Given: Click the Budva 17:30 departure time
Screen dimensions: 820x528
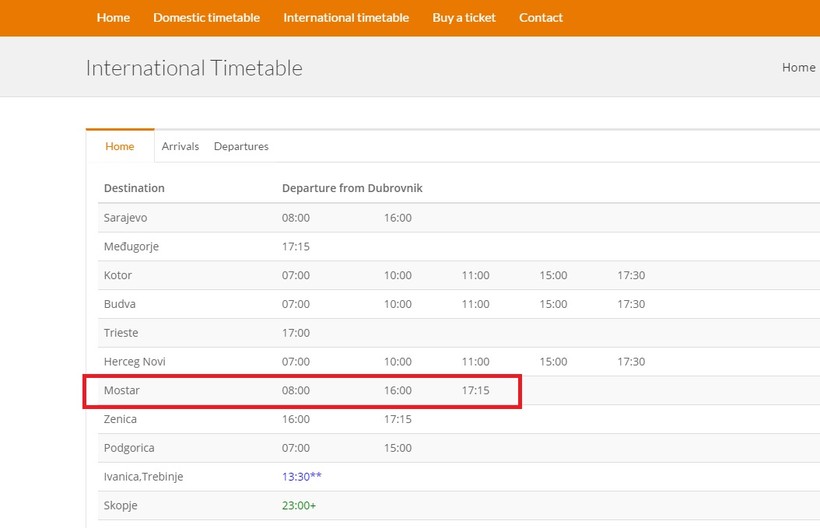Looking at the screenshot, I should [631, 304].
